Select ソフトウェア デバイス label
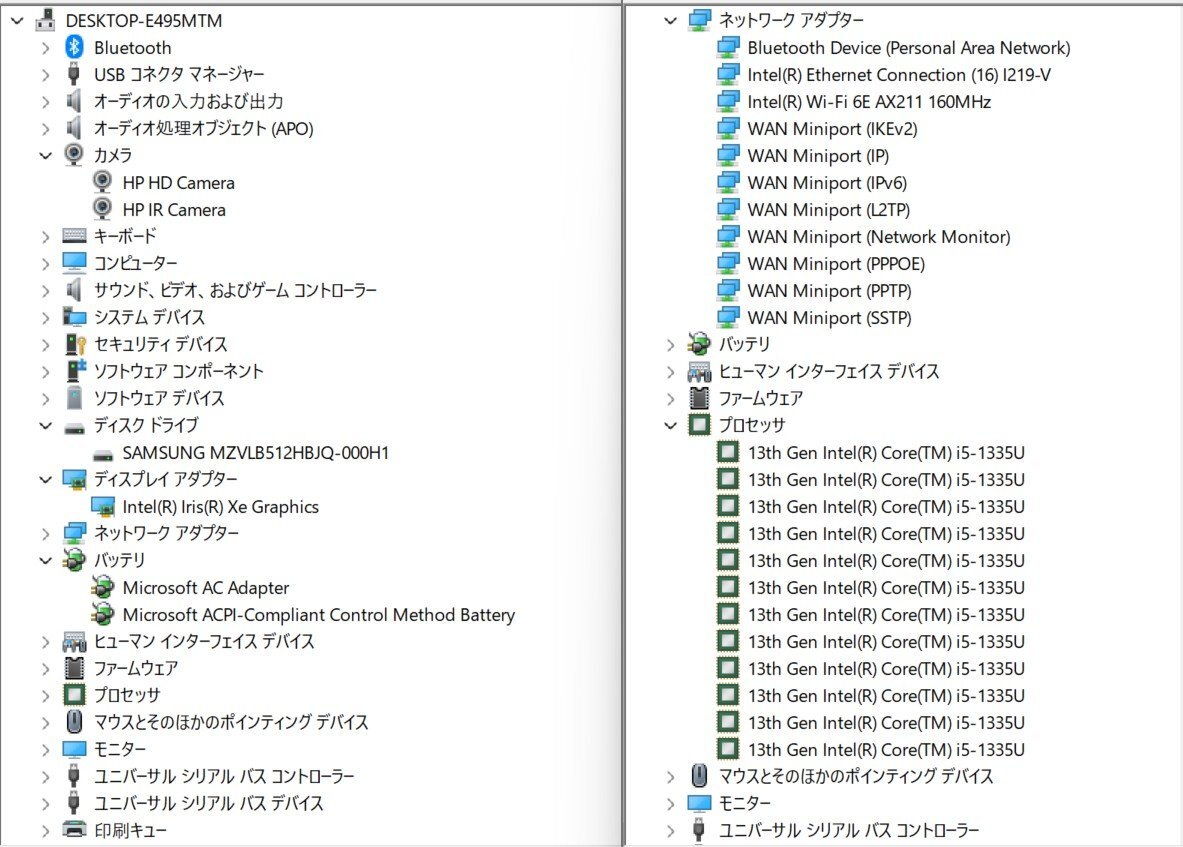 pyautogui.click(x=159, y=397)
